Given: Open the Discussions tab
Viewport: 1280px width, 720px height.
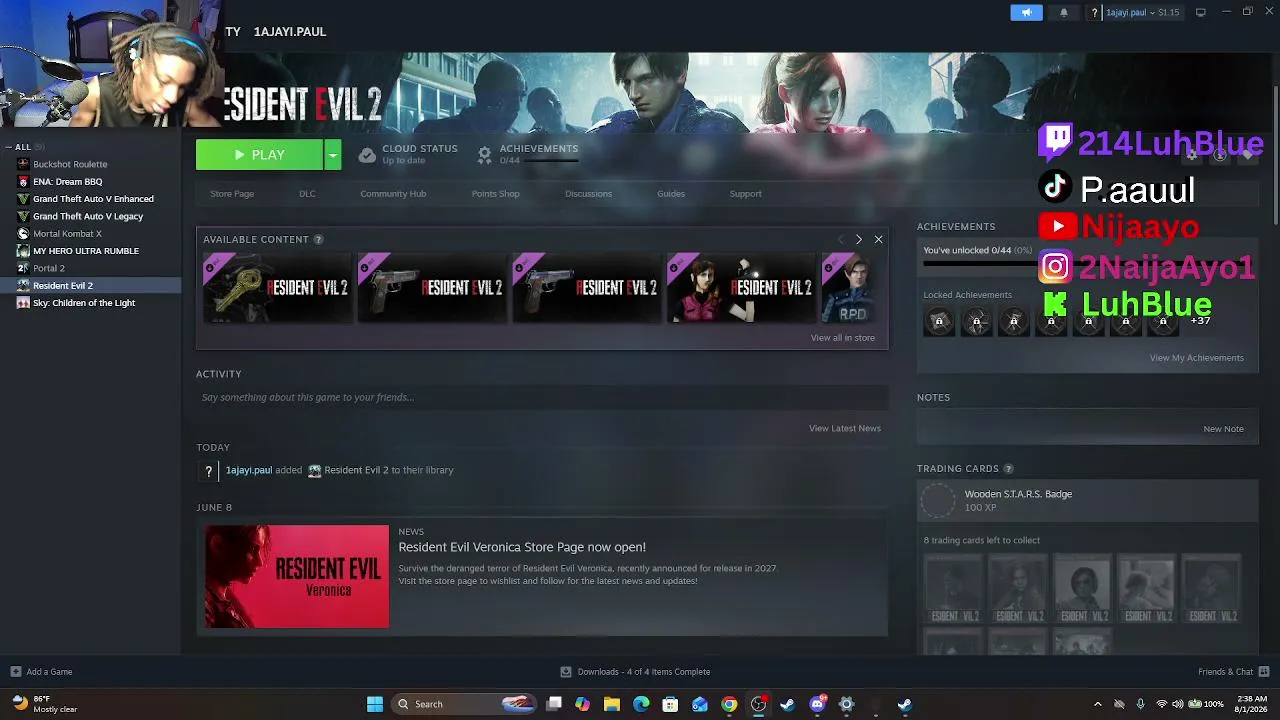Looking at the screenshot, I should click(588, 194).
